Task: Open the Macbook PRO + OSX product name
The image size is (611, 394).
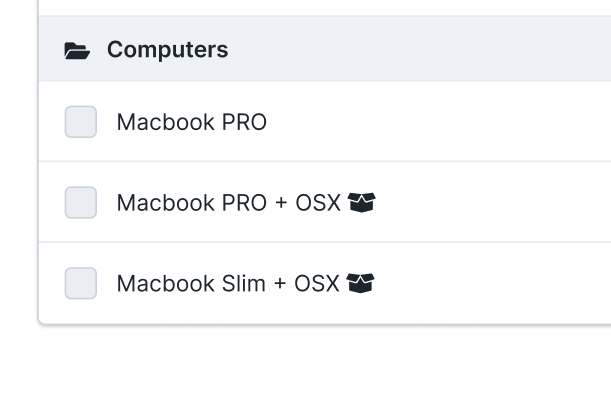Action: [x=229, y=203]
